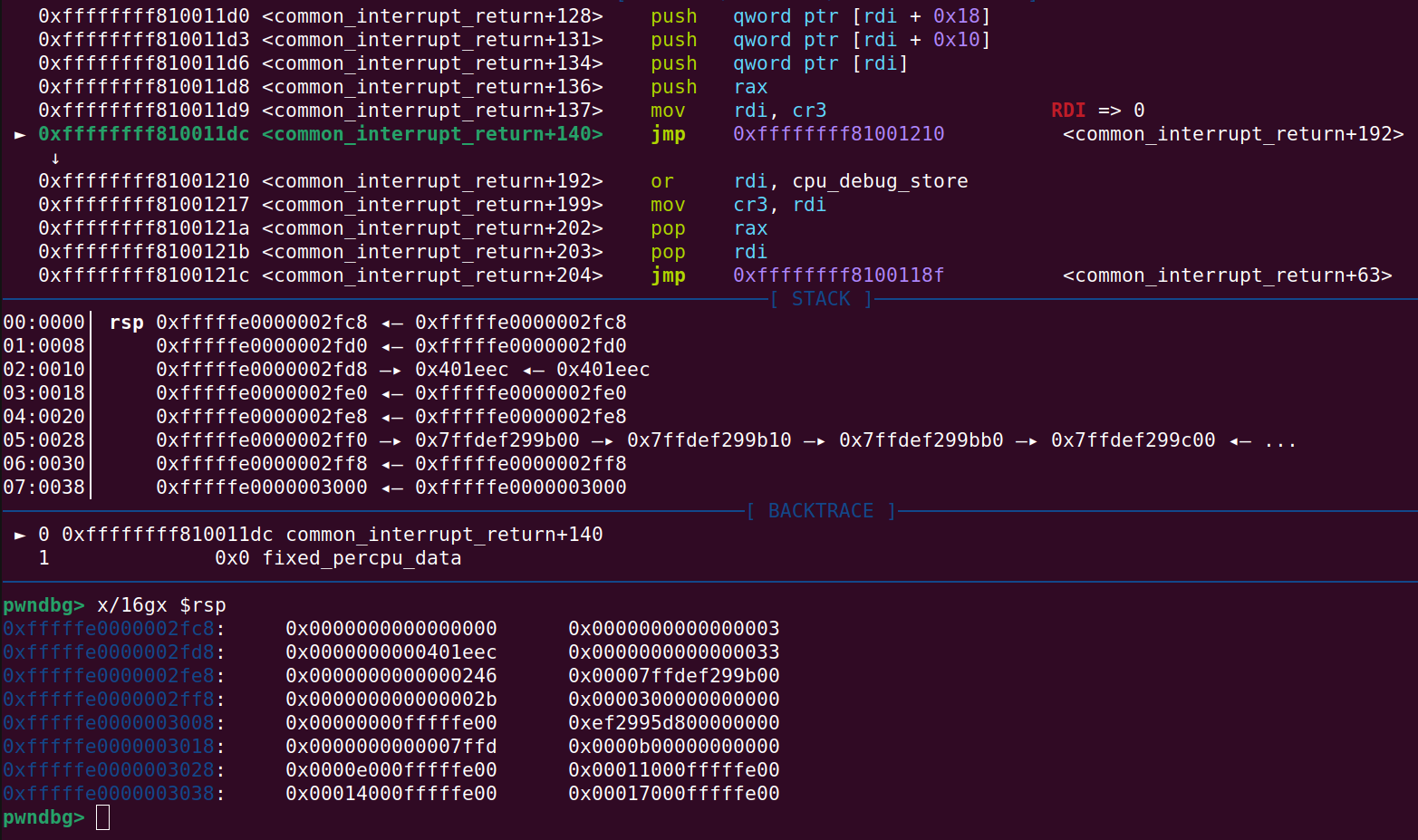Click the typed command x/16gx $rsp
1418x840 pixels.
(161, 605)
